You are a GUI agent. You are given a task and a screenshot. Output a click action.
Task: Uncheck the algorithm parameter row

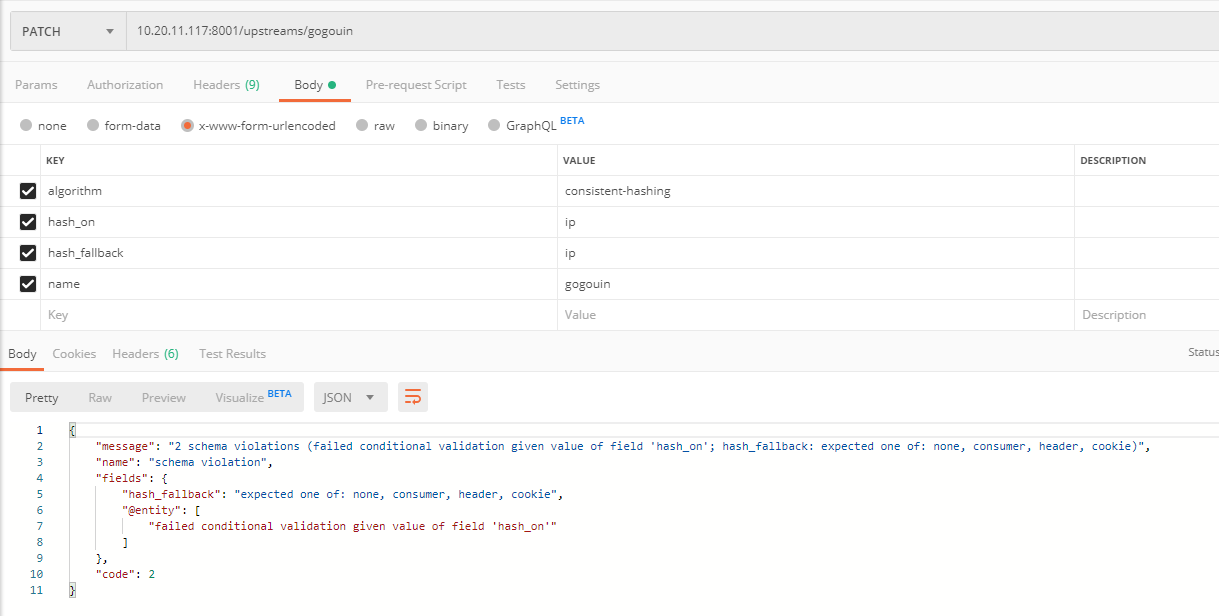coord(28,190)
